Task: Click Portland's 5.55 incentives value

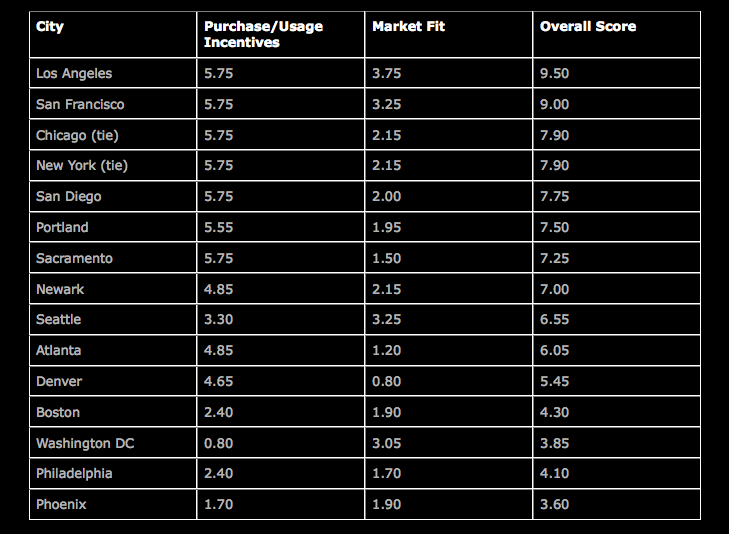Action: click(220, 227)
